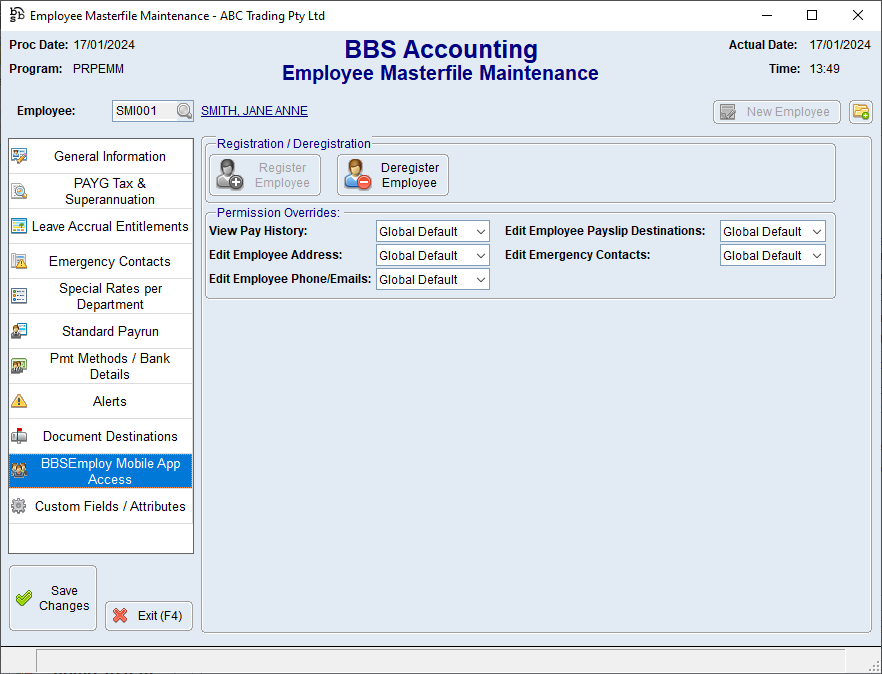Open Edit Employee Payslip Destinations dropdown

click(x=773, y=232)
